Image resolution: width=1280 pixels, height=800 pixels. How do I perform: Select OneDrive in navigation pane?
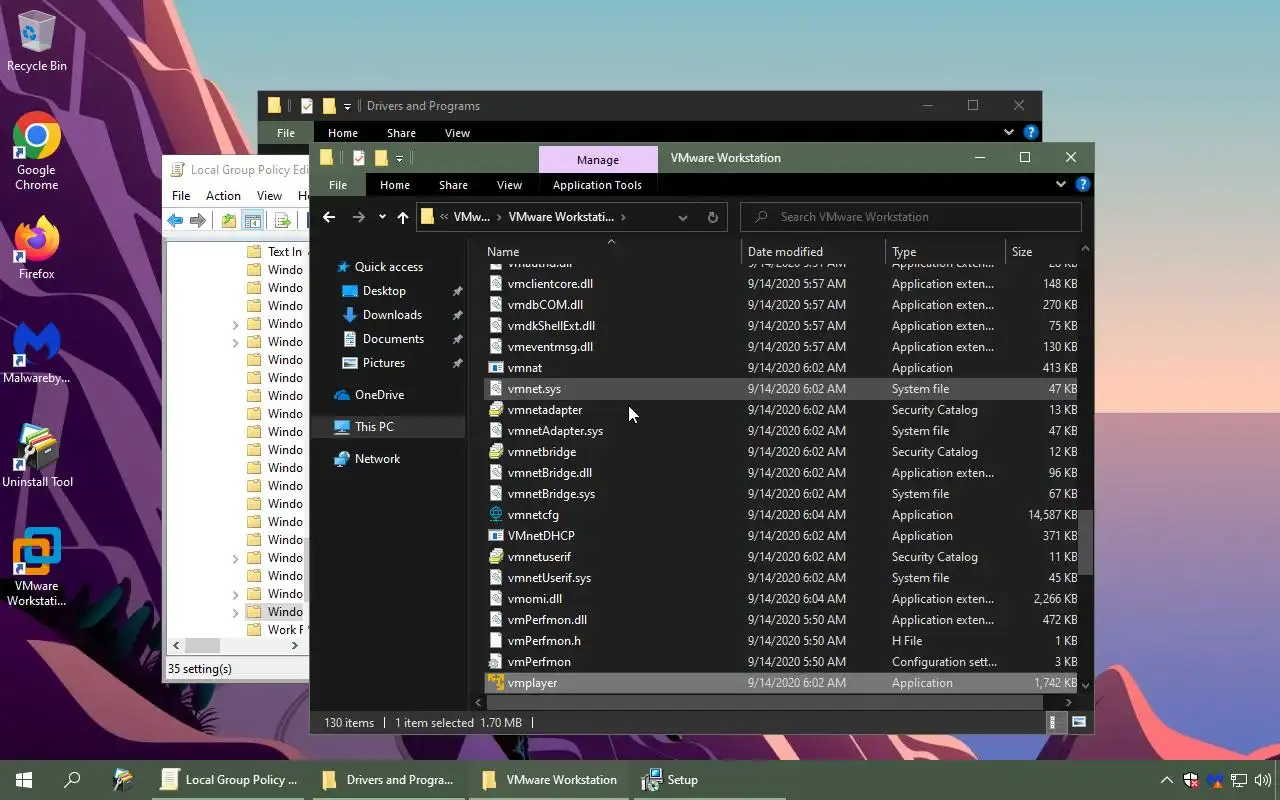pyautogui.click(x=379, y=395)
